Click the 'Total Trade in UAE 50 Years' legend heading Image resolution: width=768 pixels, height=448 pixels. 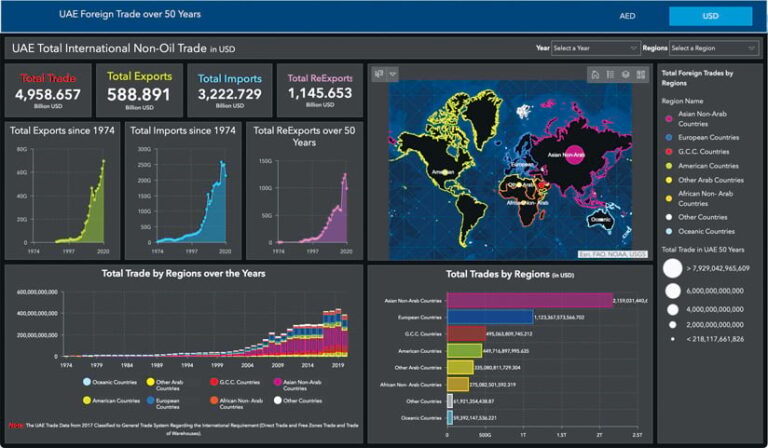[703, 250]
